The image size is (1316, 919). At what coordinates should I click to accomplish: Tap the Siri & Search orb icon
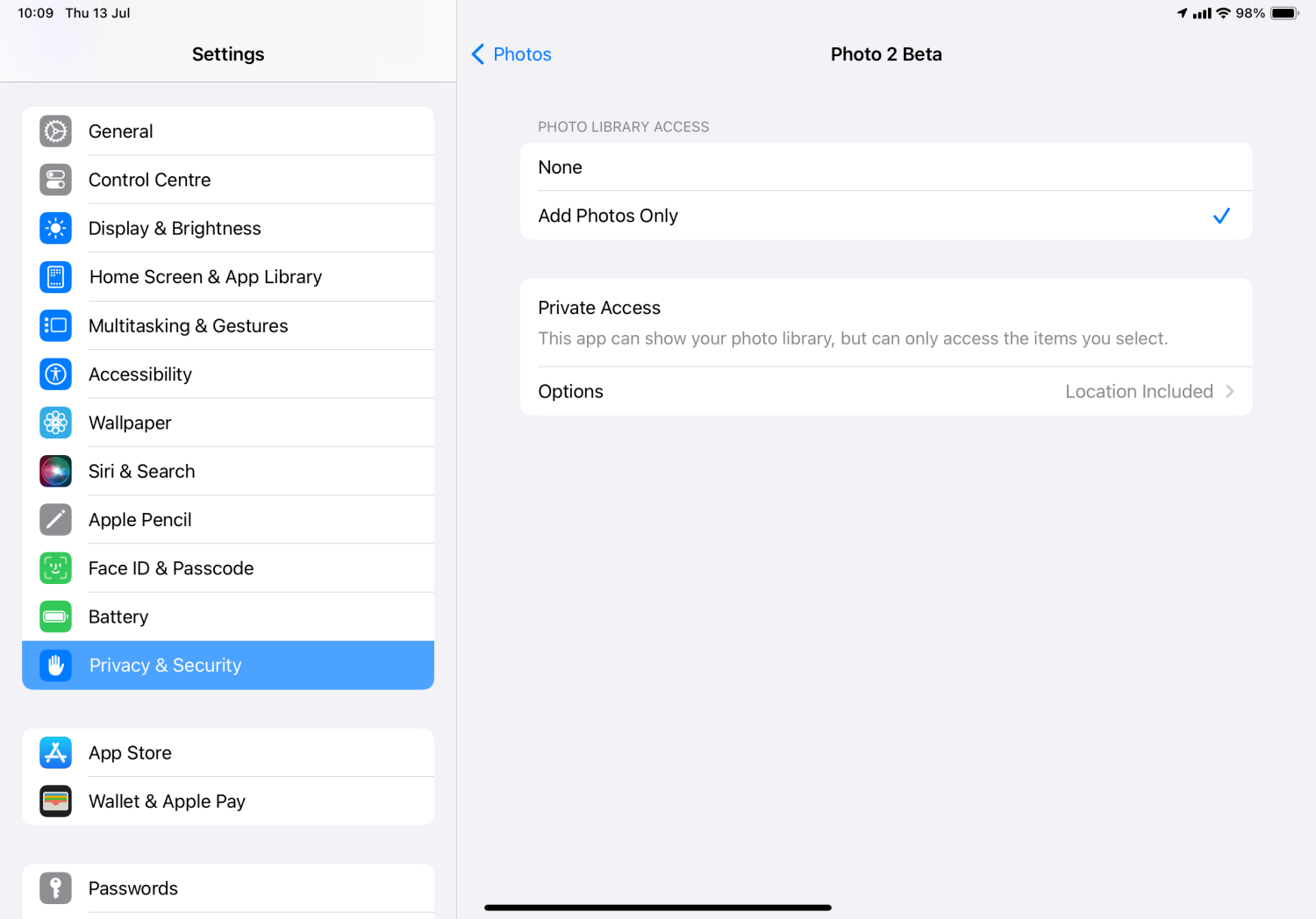pos(55,472)
